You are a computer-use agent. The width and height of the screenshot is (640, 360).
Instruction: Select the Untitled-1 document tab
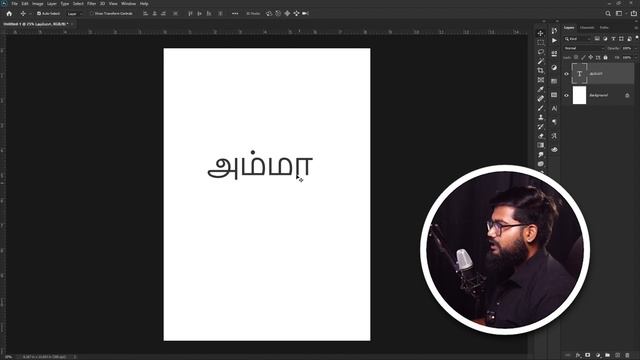36,24
